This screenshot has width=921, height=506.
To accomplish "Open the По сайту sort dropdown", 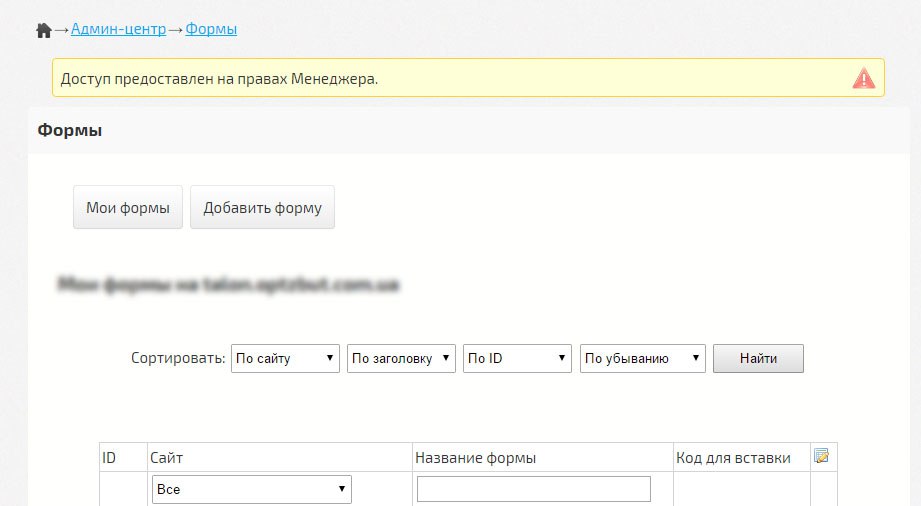I will pos(285,358).
